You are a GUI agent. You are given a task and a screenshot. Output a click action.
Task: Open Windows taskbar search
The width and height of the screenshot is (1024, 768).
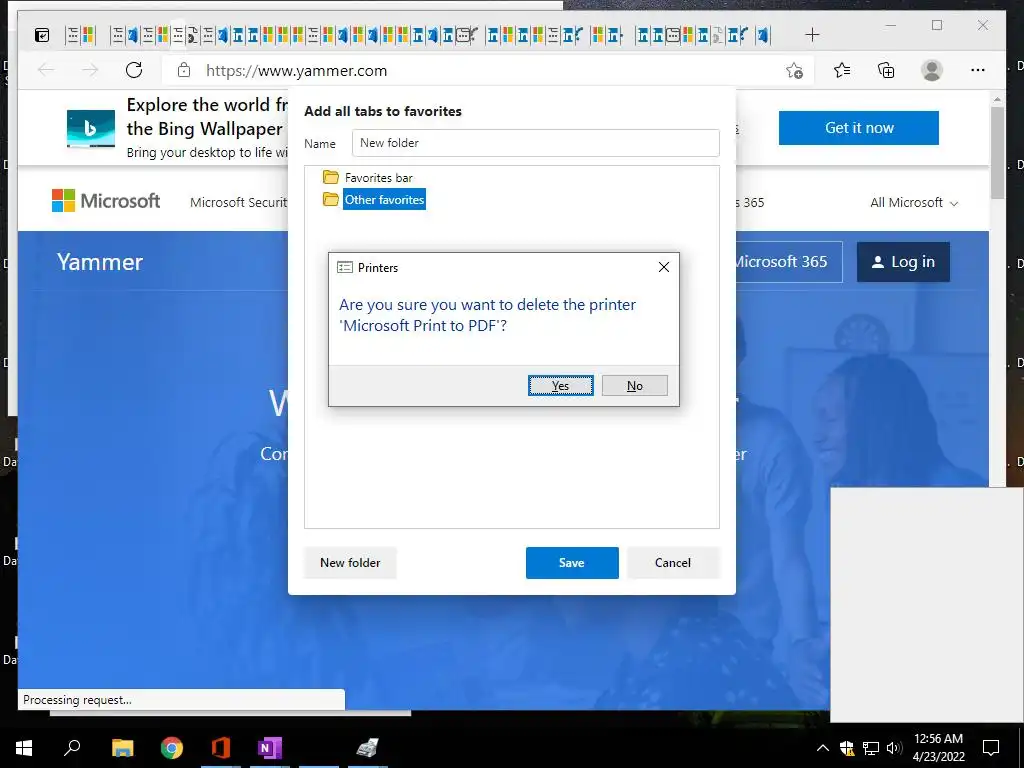click(x=72, y=748)
